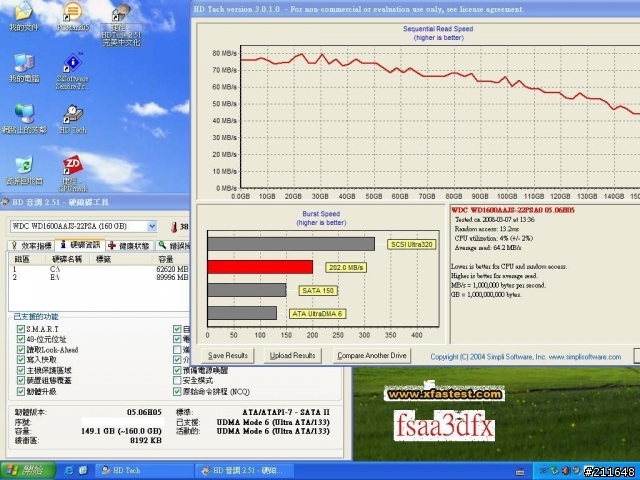Click the 硬碟名稱 column header
Image resolution: width=640 pixels, height=480 pixels.
(67, 259)
